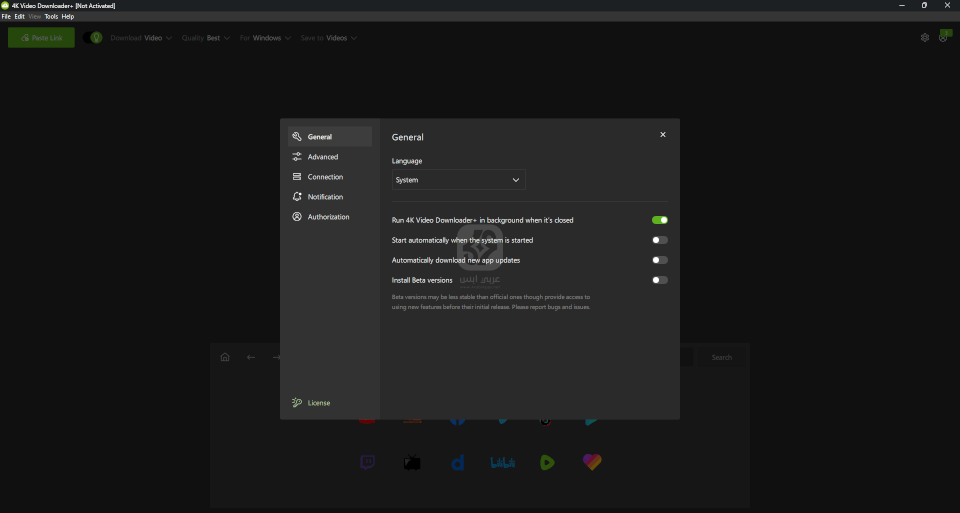Open the Advanced settings tab
The image size is (960, 513).
pyautogui.click(x=329, y=157)
